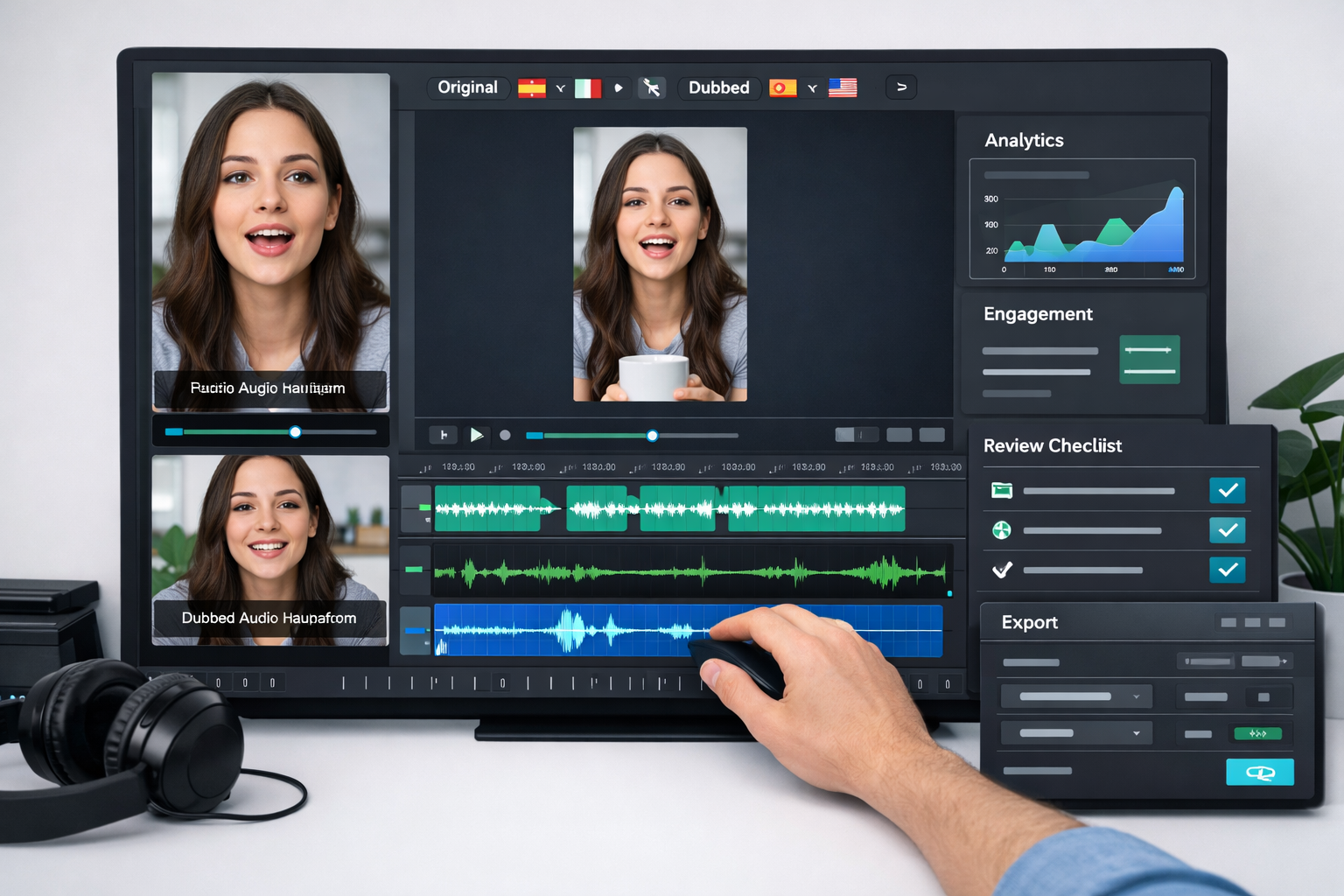This screenshot has width=1344, height=896.
Task: Toggle the middle waveform track header
Action: pyautogui.click(x=416, y=570)
